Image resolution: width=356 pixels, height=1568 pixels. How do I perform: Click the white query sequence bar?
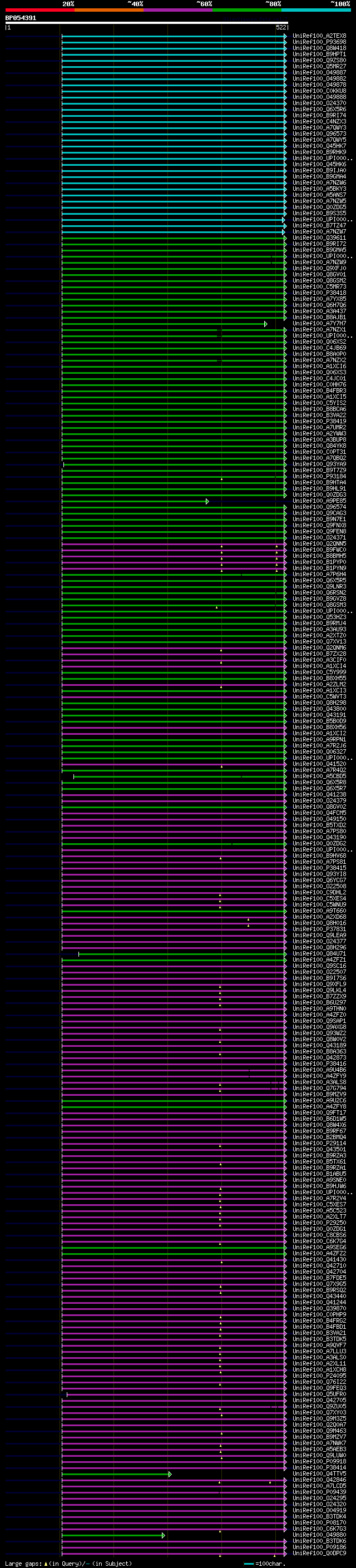pyautogui.click(x=147, y=22)
